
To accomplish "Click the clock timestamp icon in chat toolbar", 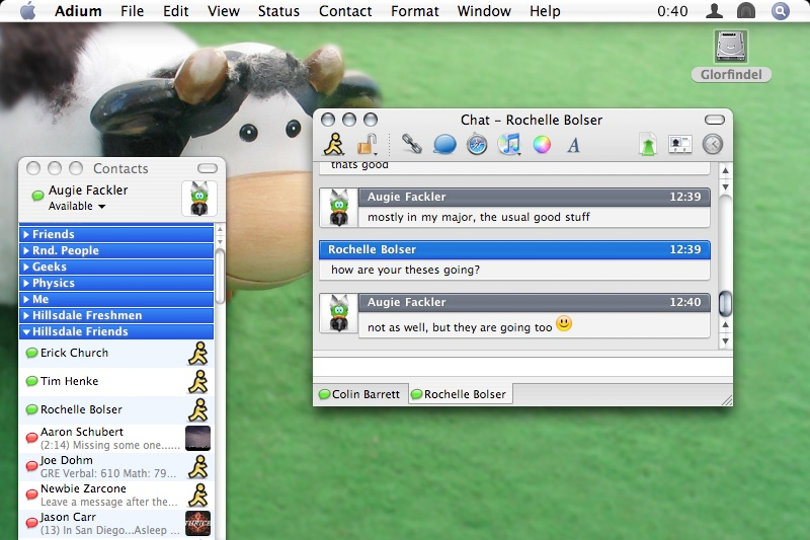I will tap(712, 144).
